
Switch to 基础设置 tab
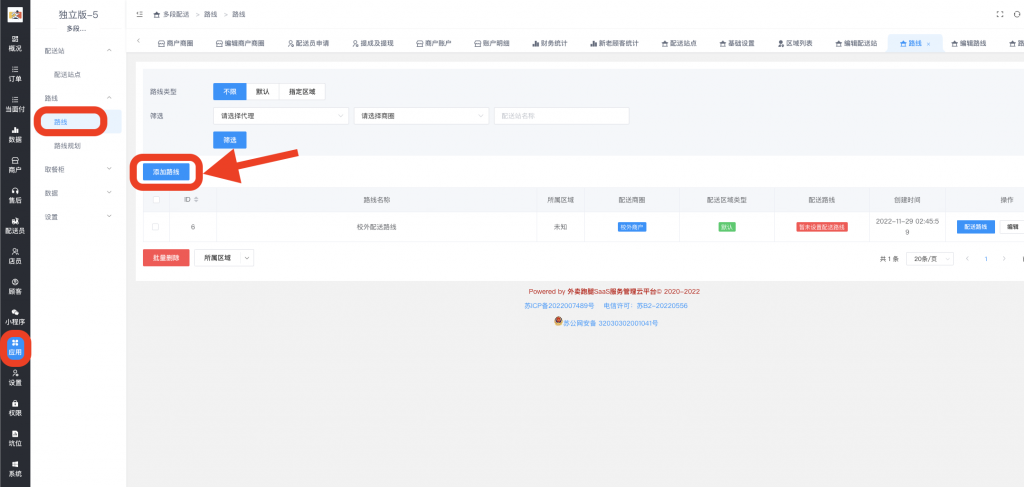(x=737, y=44)
